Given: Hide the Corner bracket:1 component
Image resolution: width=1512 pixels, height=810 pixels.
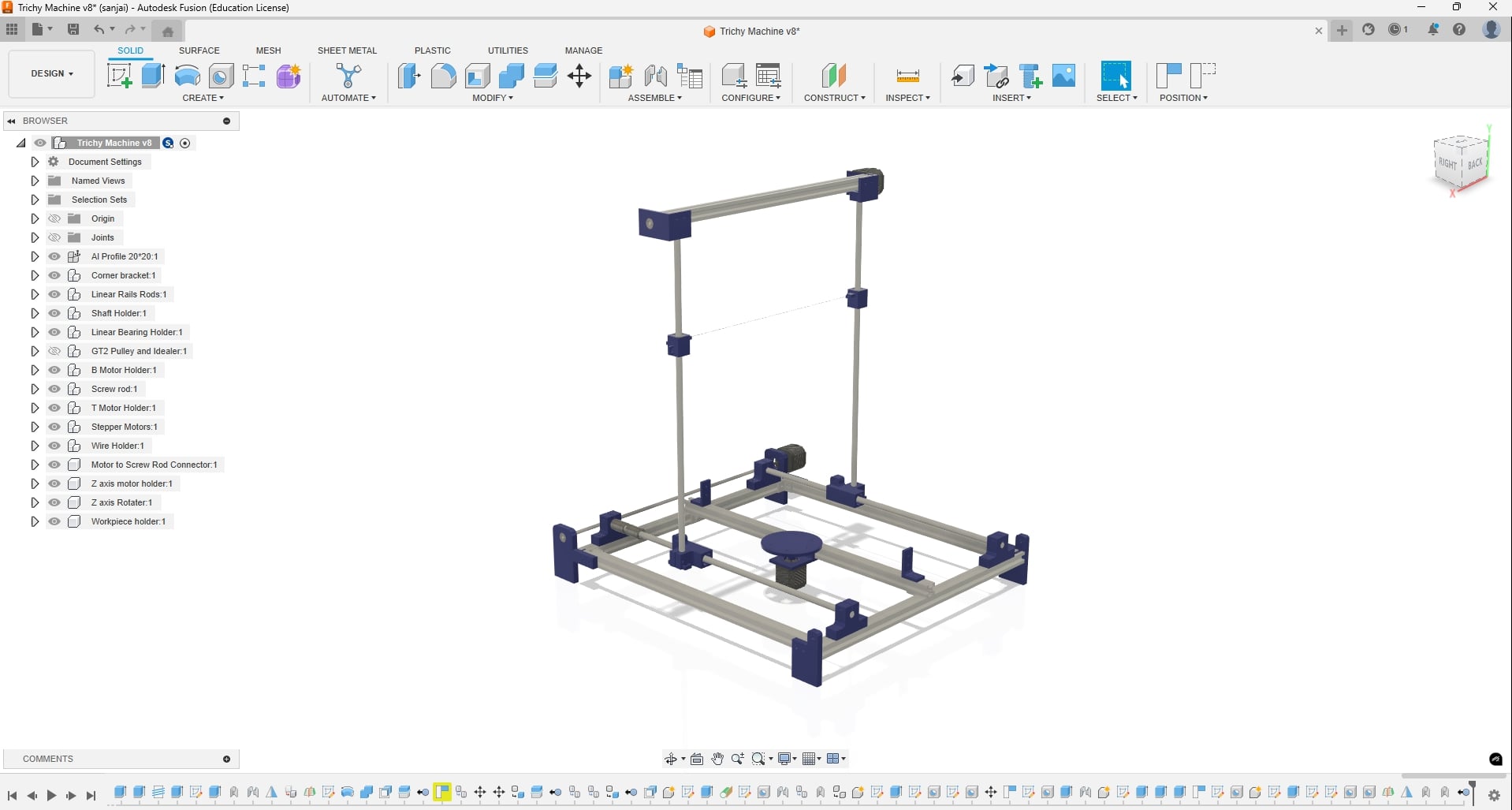Looking at the screenshot, I should [54, 275].
